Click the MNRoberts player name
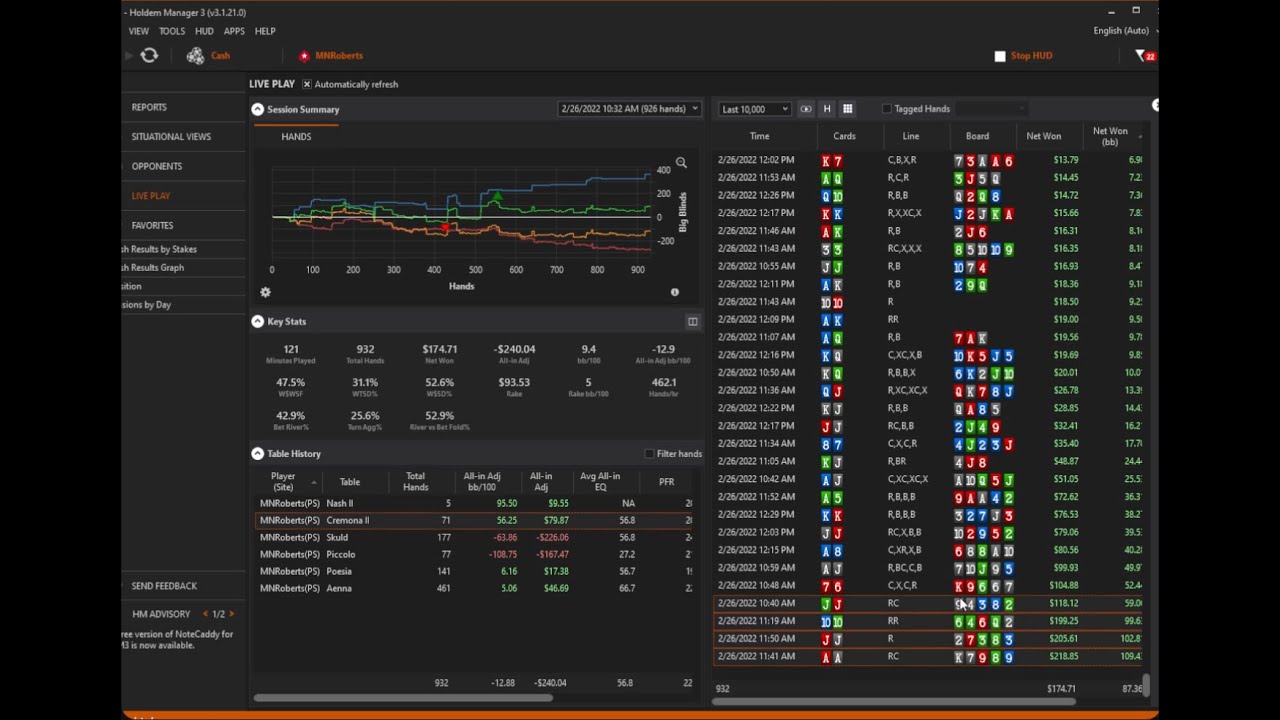The image size is (1280, 720). click(339, 56)
